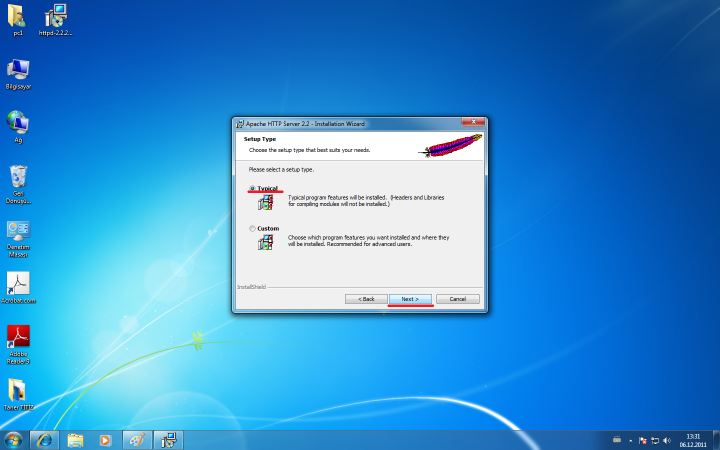Click the Windows Start button

(x=14, y=440)
